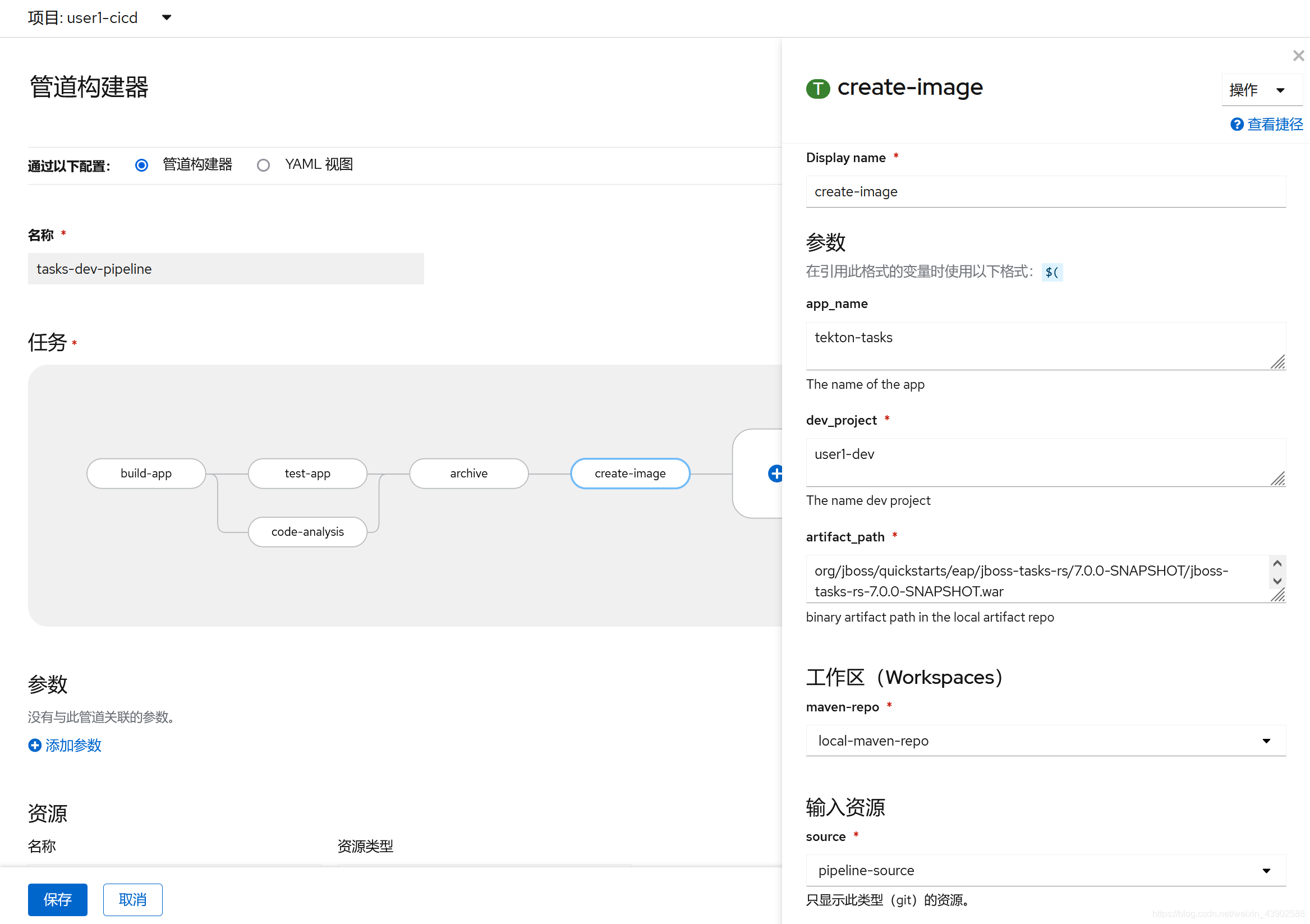
Task: Click the $( variable format code snippet
Action: [1051, 272]
